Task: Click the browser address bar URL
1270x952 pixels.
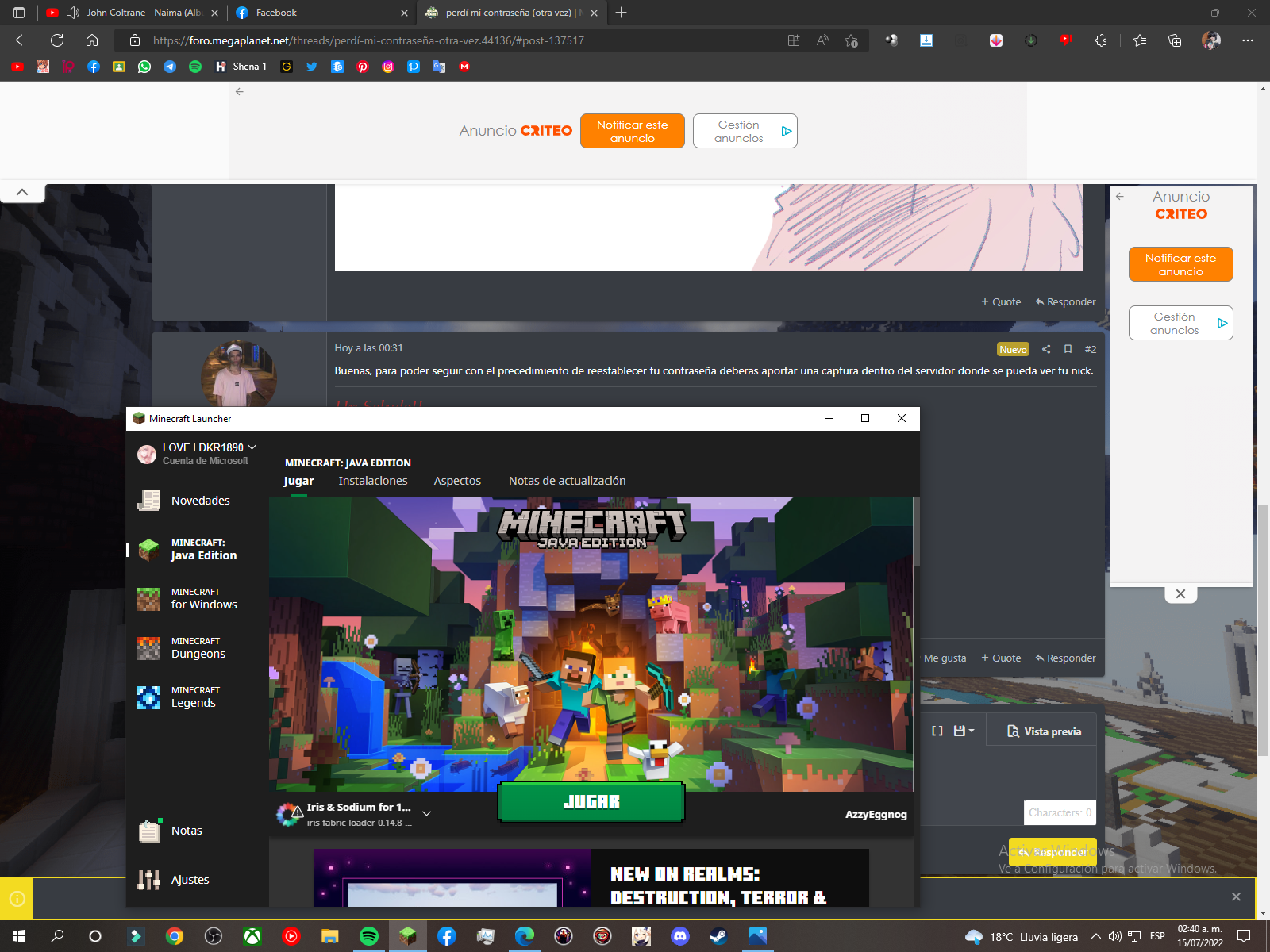Action: click(x=368, y=40)
